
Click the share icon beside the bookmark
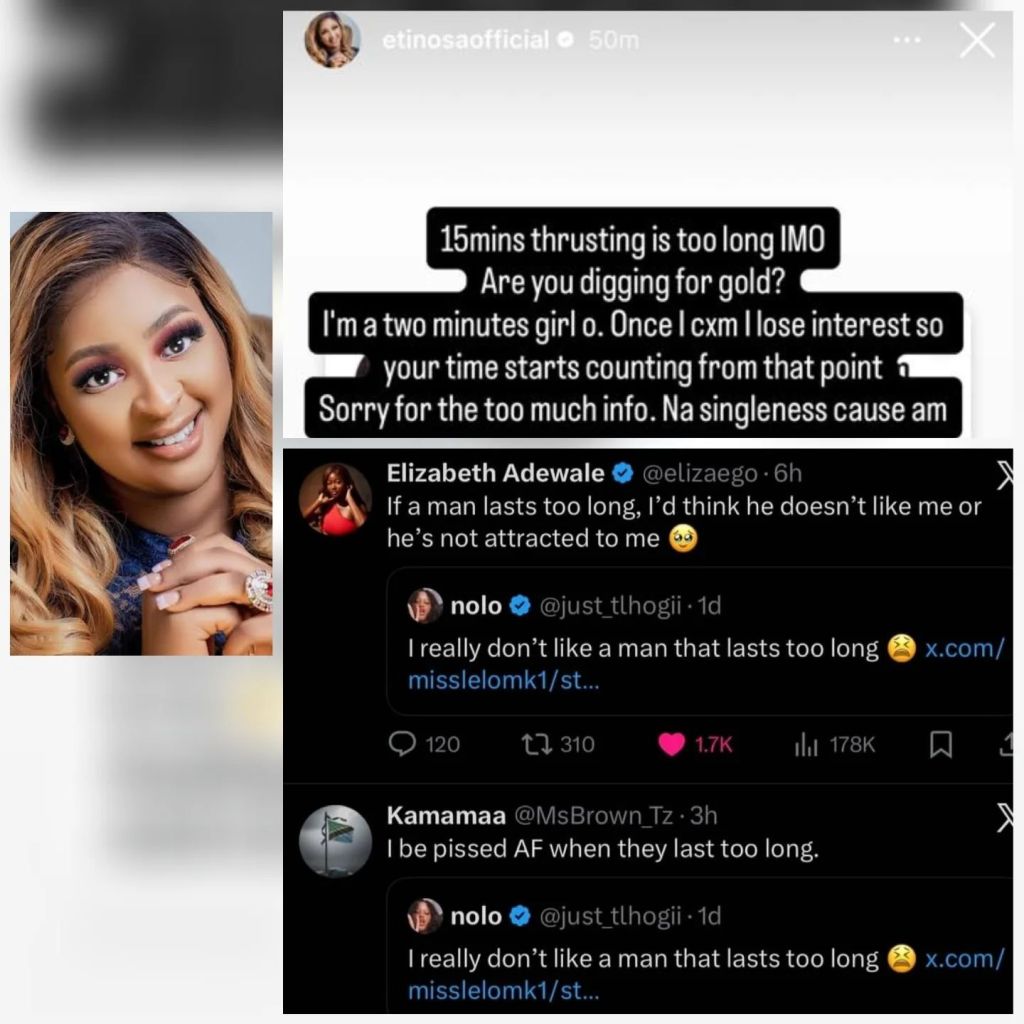(1006, 744)
